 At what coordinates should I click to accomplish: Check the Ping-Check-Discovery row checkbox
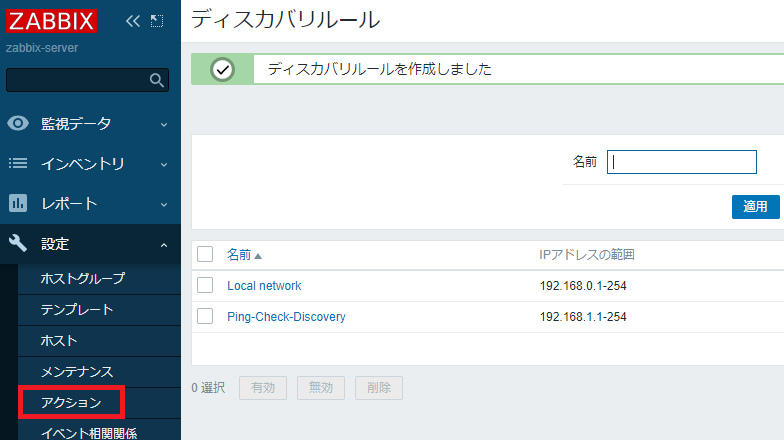205,316
